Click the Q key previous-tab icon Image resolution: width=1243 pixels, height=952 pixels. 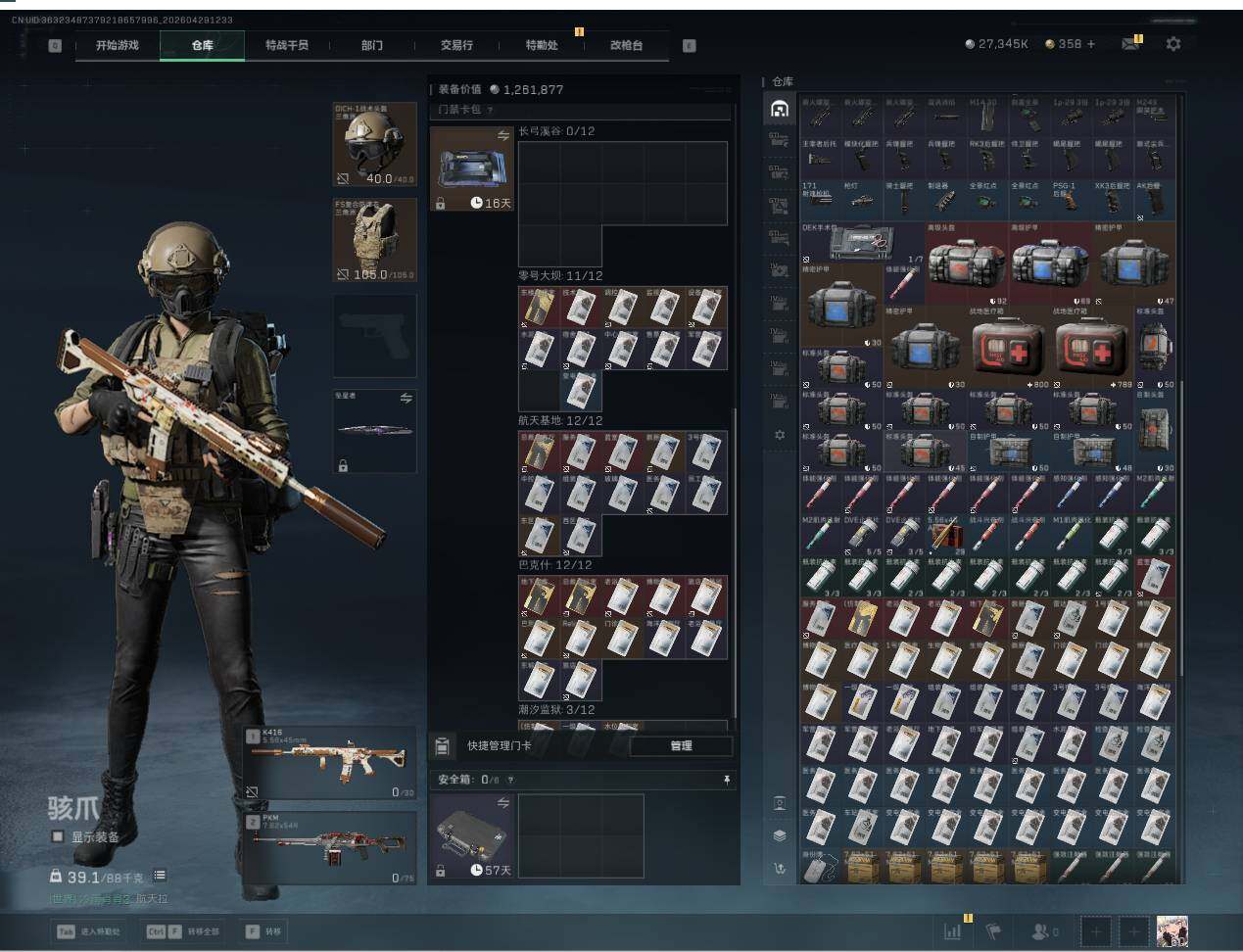point(55,46)
